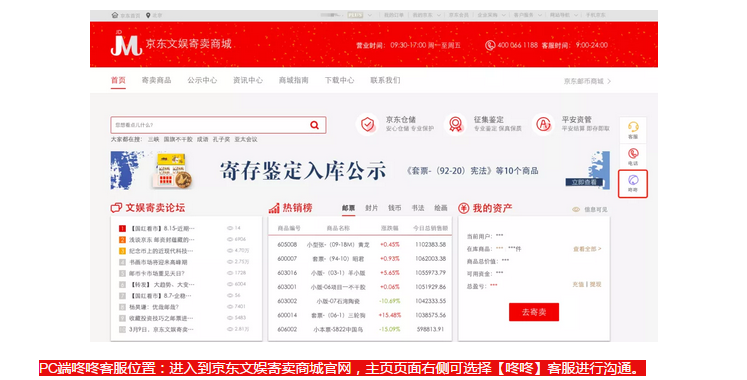Viewport: 747px width, 380px height.
Task: Click the 查看全部 link
Action: point(587,249)
